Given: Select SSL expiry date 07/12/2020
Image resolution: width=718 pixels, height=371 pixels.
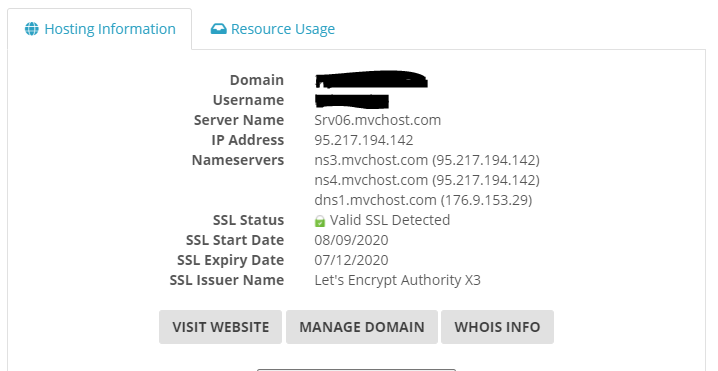Looking at the screenshot, I should [x=351, y=260].
